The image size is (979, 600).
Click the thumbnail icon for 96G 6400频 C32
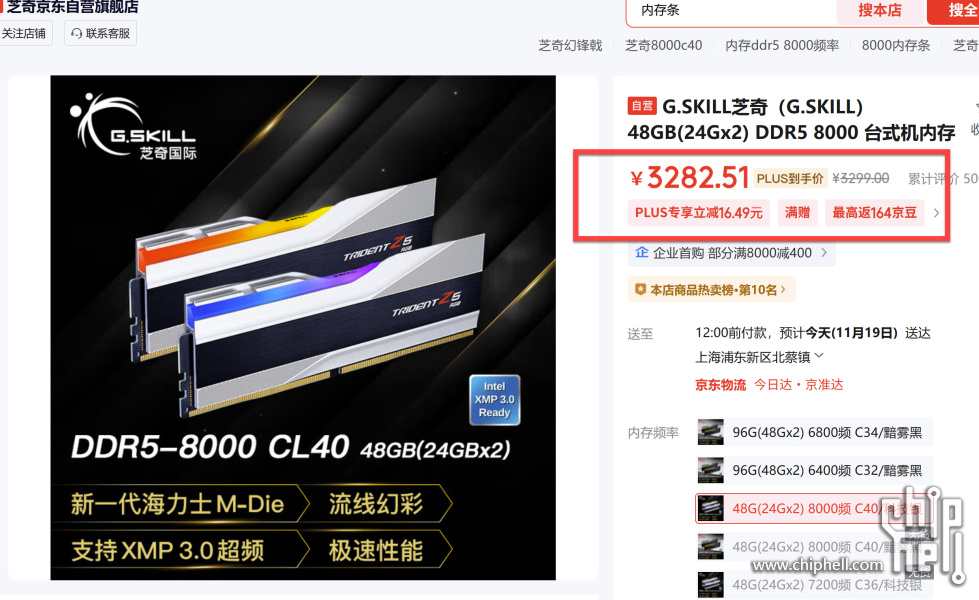(x=711, y=470)
